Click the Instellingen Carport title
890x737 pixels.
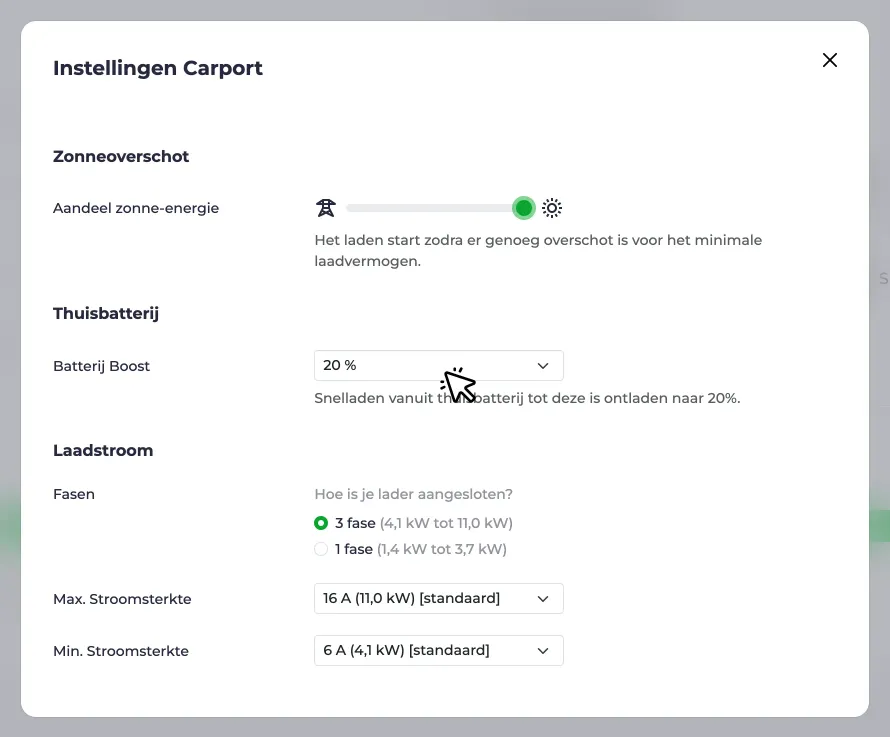tap(158, 68)
